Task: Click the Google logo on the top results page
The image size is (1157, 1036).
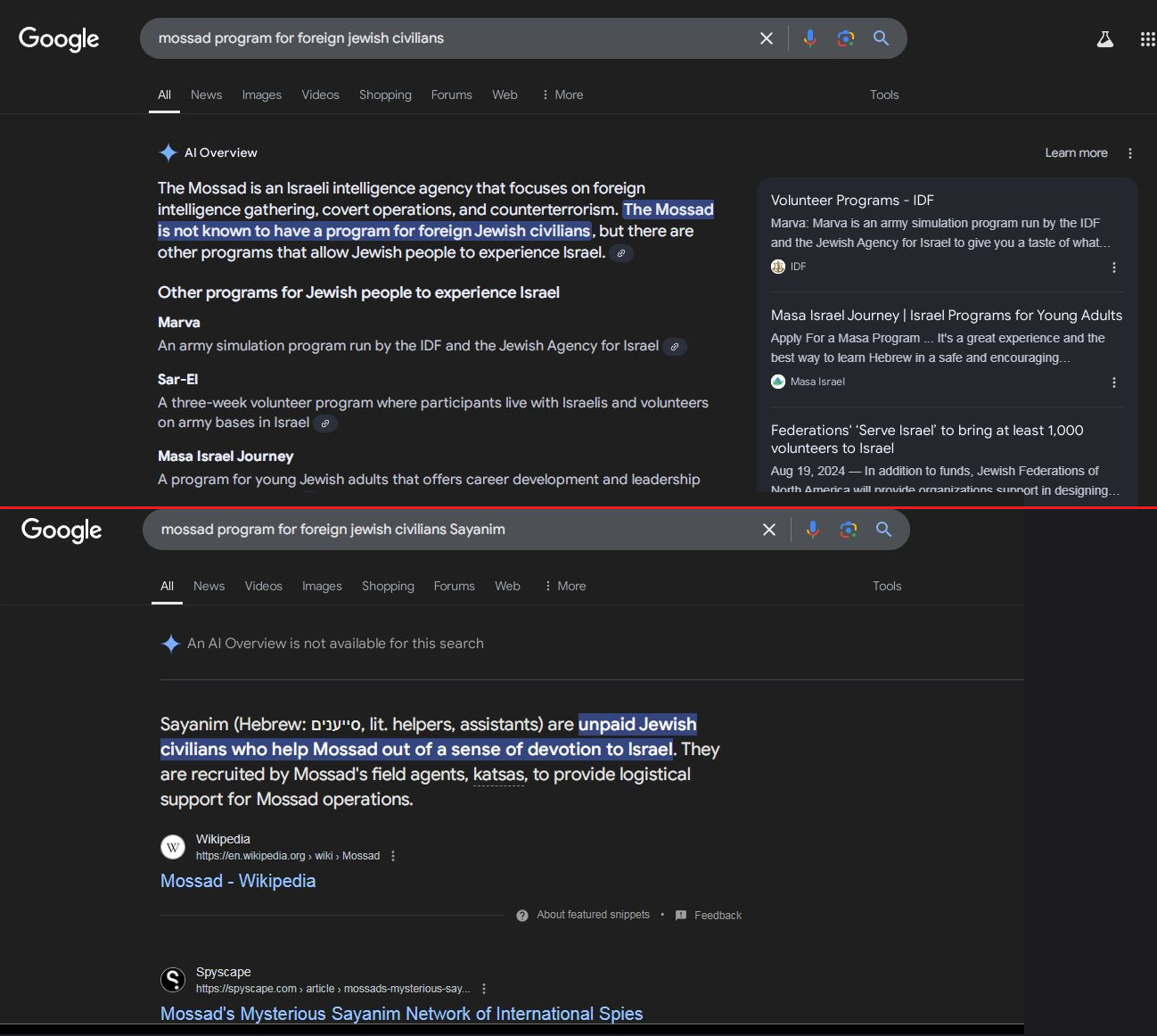Action: [x=59, y=39]
